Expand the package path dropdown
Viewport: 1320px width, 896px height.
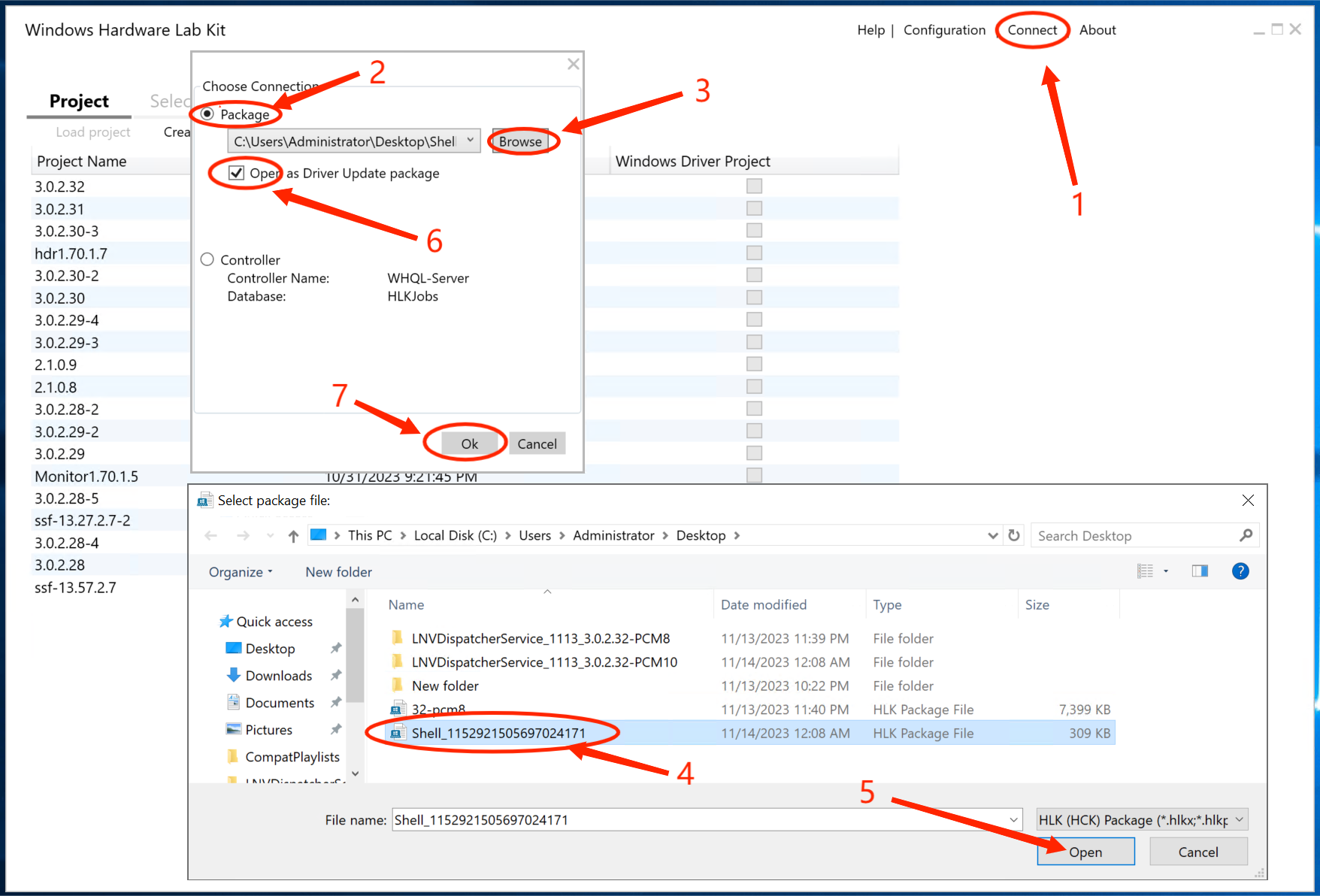(x=470, y=141)
